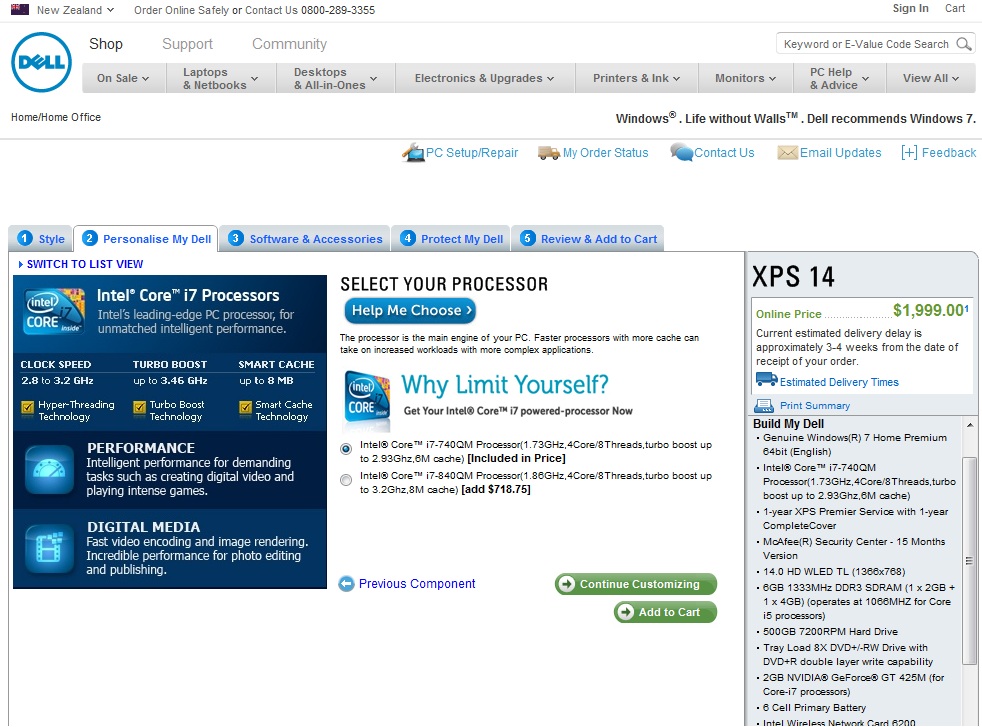
Task: Click the My Order Status truck icon
Action: pos(549,153)
